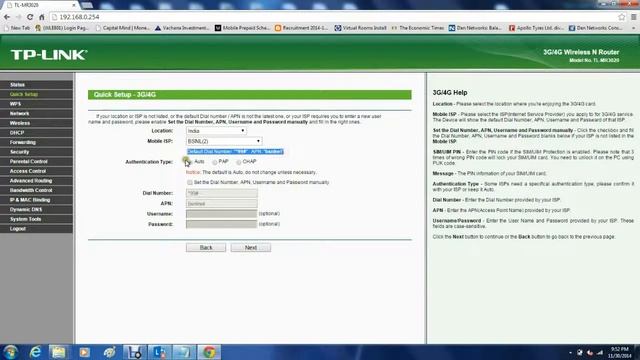Open a new tab button
The height and width of the screenshot is (360, 640).
pos(87,5)
